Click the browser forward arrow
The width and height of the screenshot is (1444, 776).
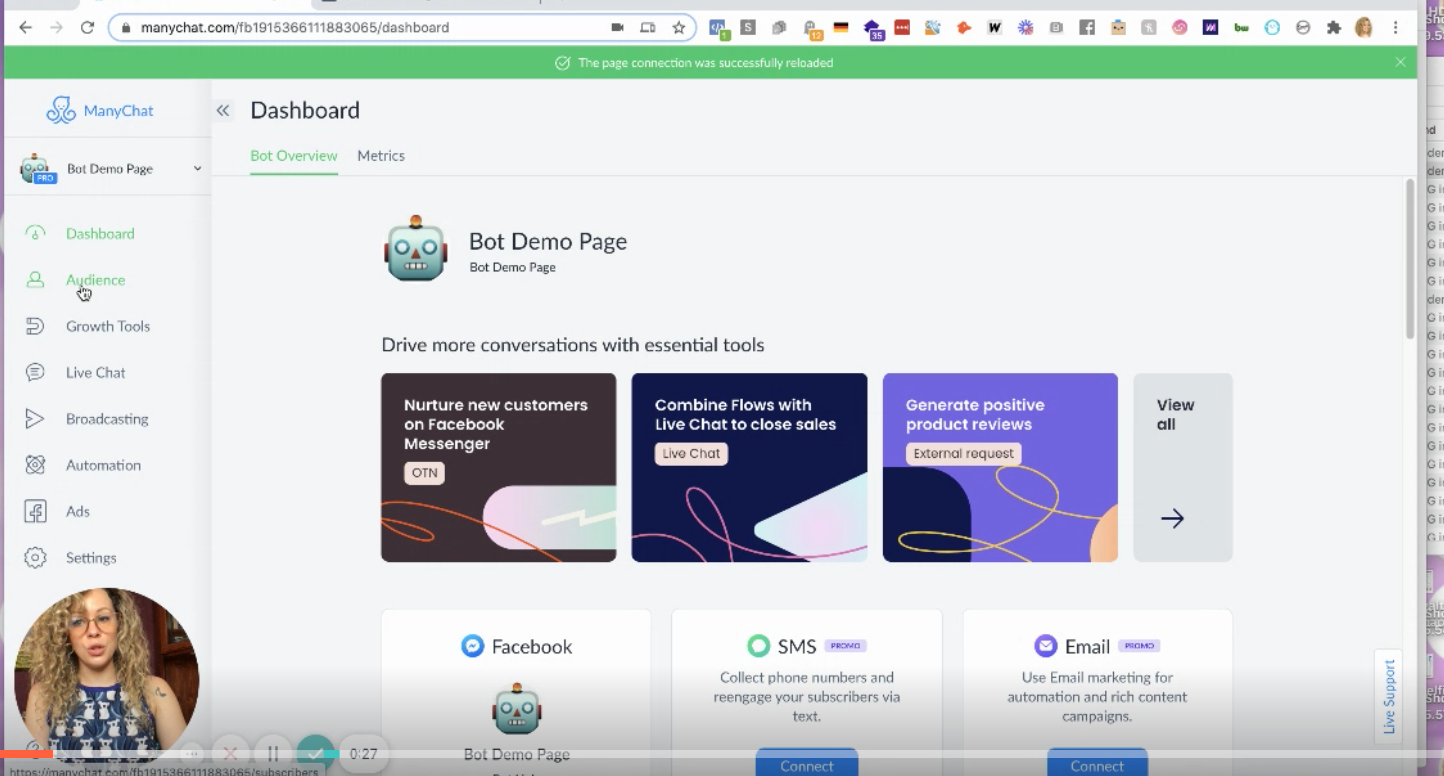(x=56, y=28)
